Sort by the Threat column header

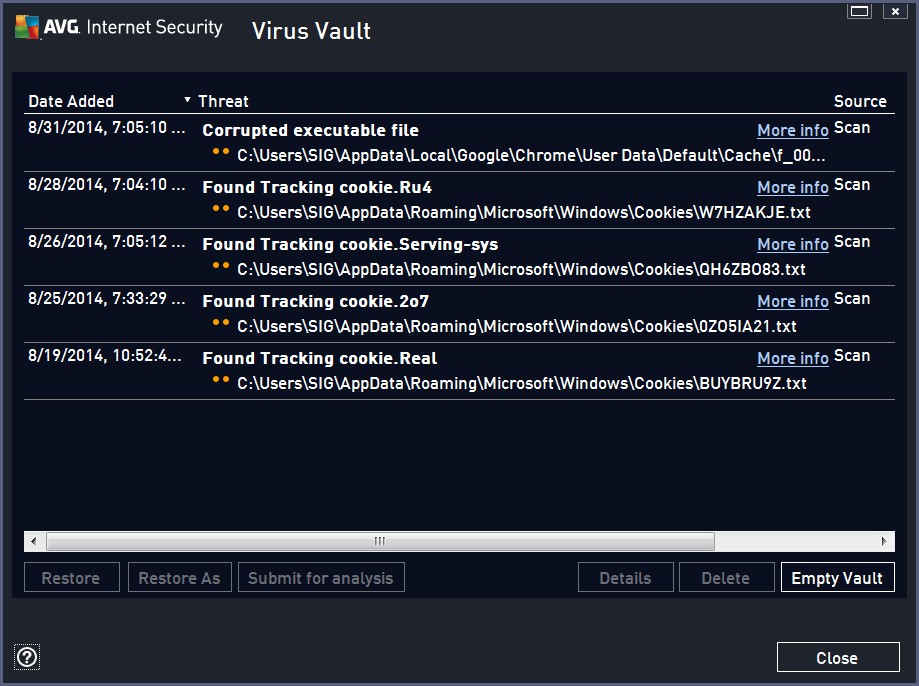[223, 101]
